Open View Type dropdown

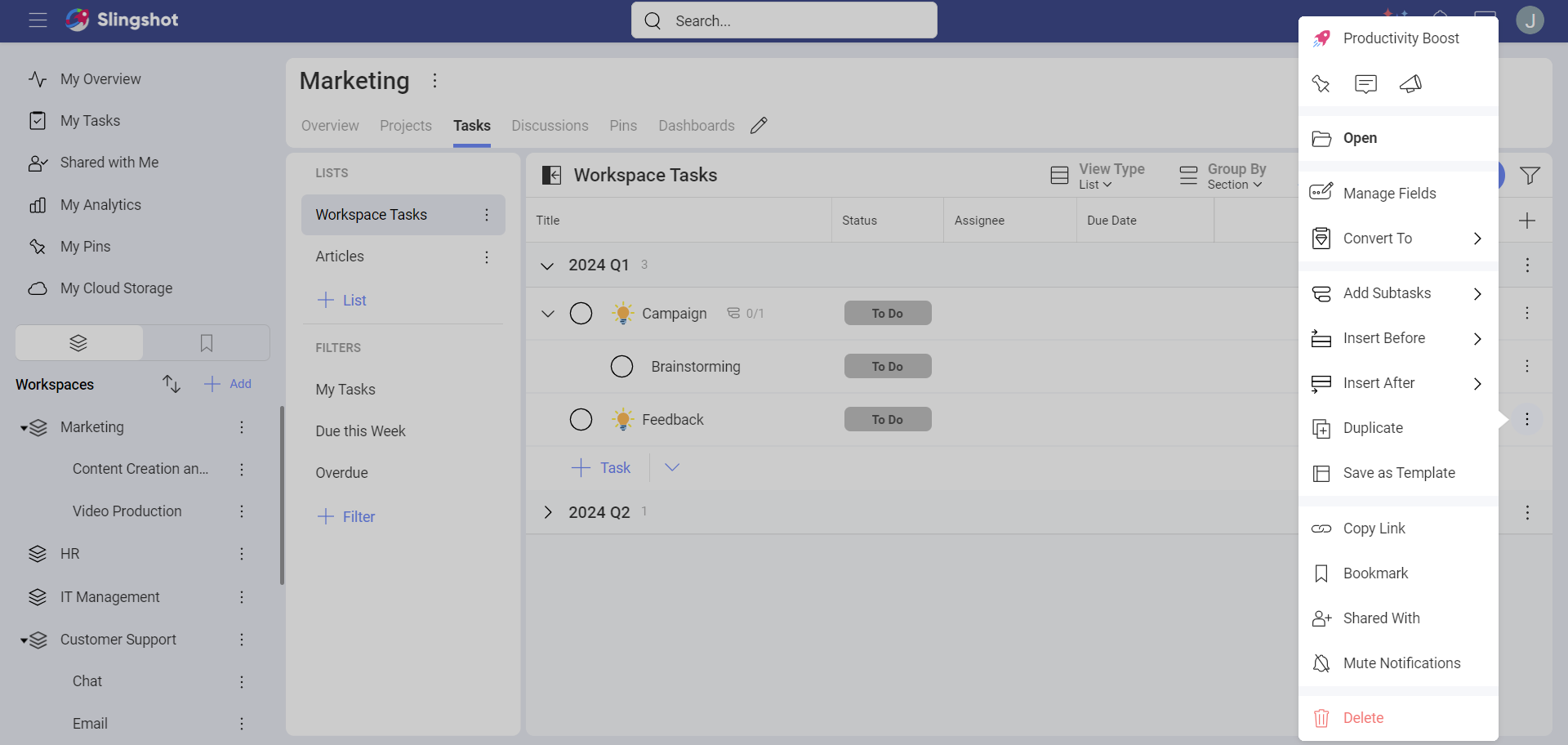[x=1098, y=175]
